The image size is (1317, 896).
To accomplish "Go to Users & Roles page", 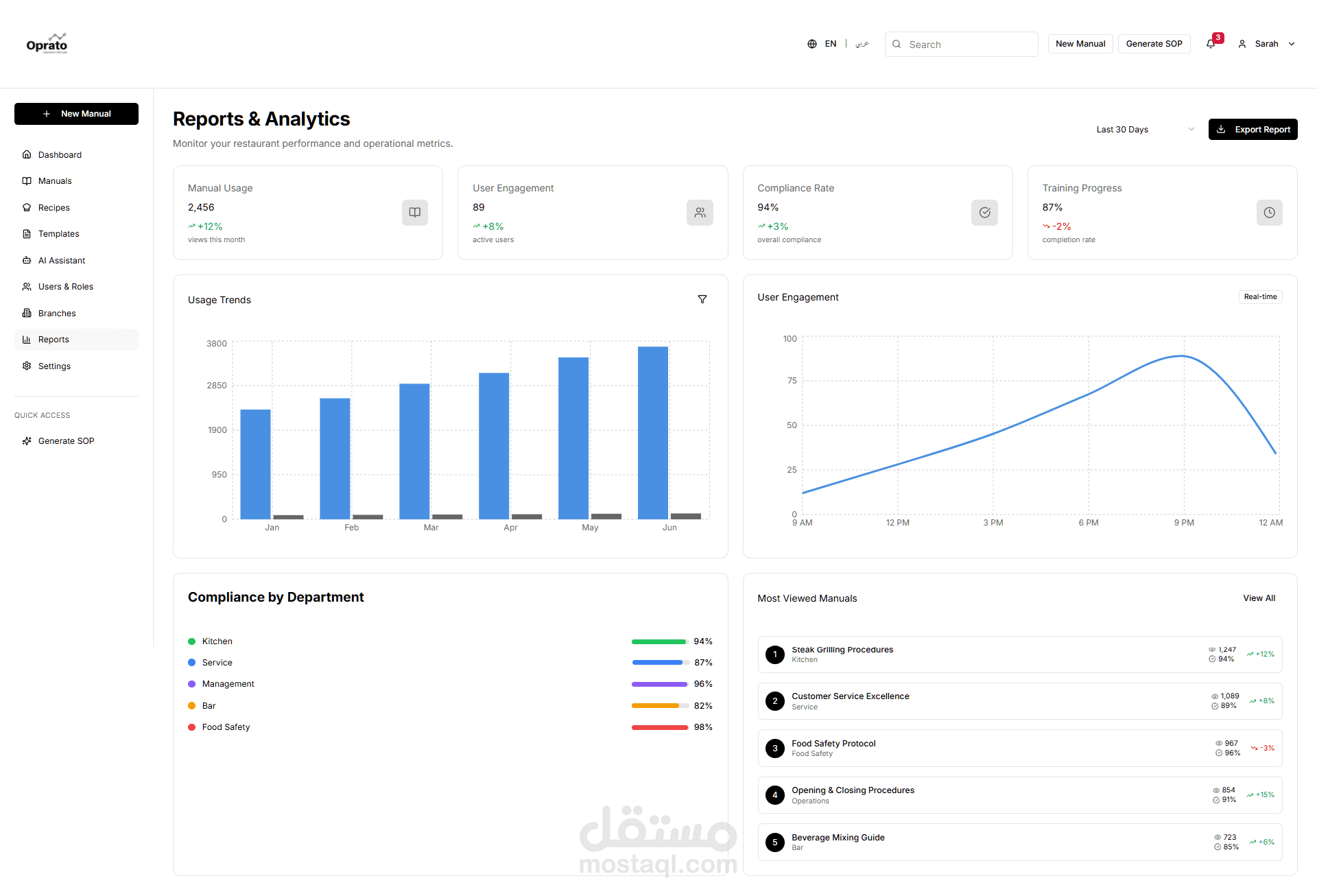I will [x=65, y=287].
